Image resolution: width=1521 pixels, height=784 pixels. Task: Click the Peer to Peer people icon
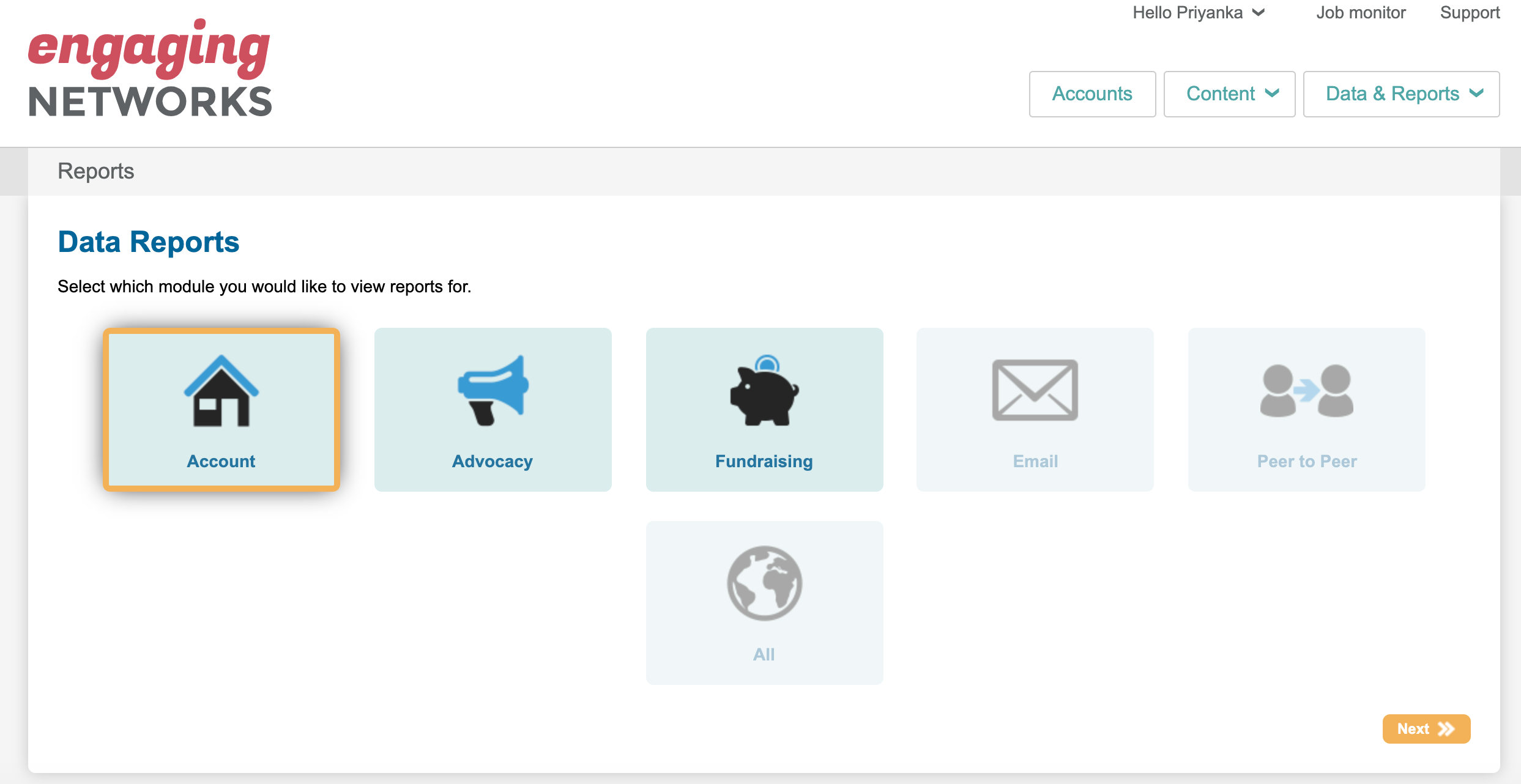coord(1306,391)
